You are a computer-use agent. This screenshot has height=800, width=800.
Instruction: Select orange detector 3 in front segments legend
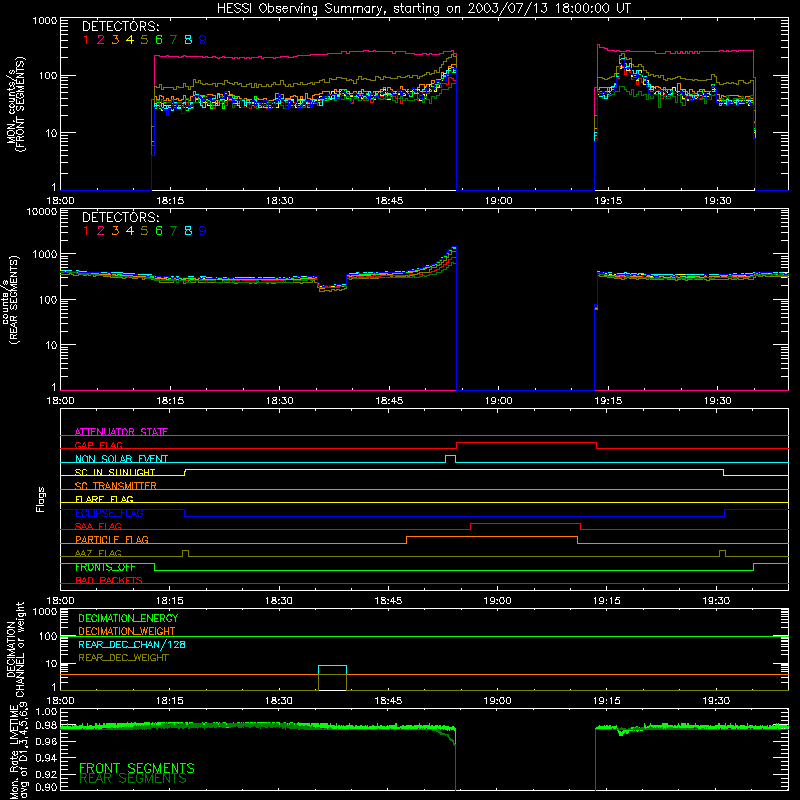tap(115, 39)
